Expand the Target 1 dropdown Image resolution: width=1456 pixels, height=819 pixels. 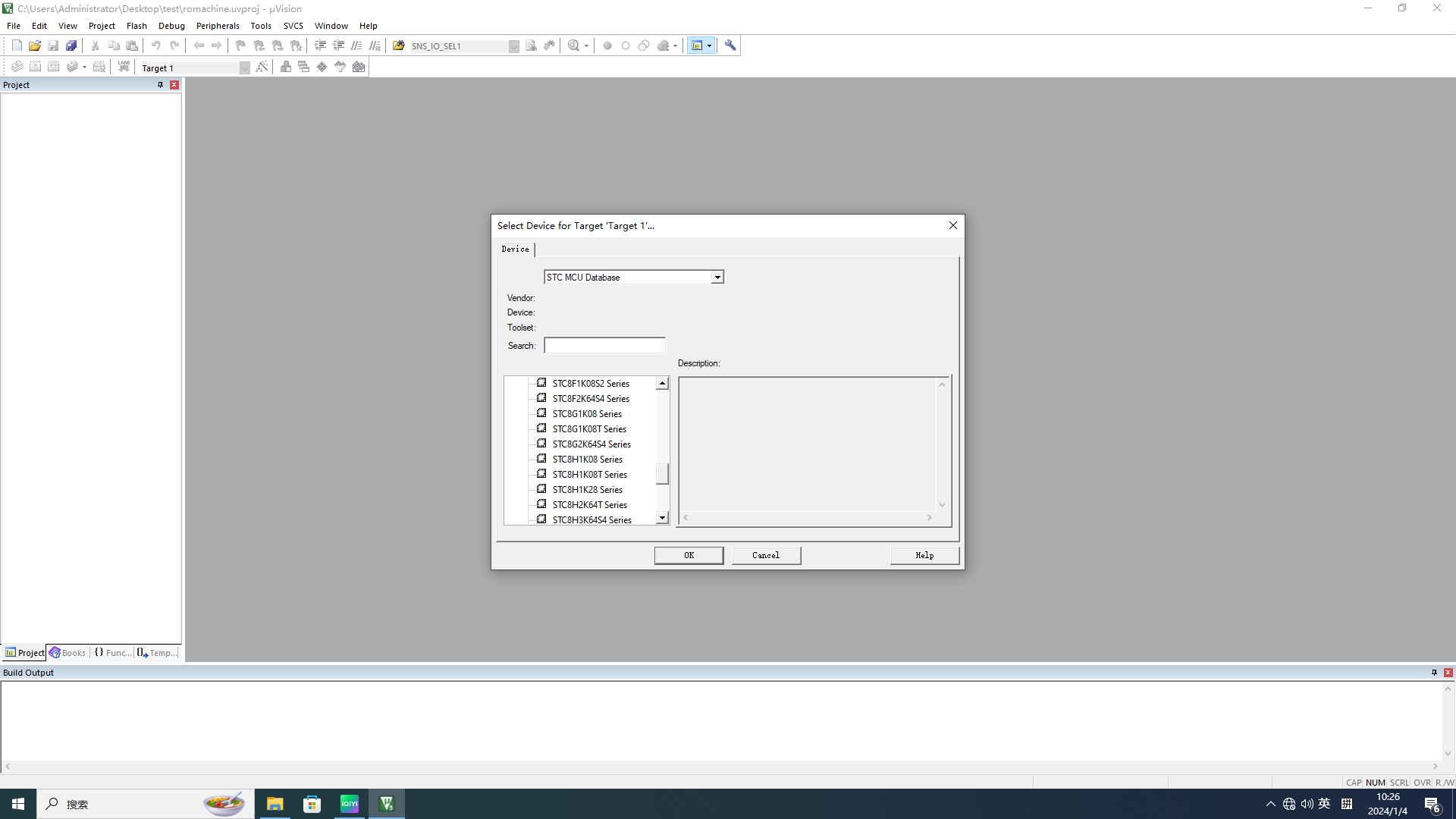coord(244,68)
